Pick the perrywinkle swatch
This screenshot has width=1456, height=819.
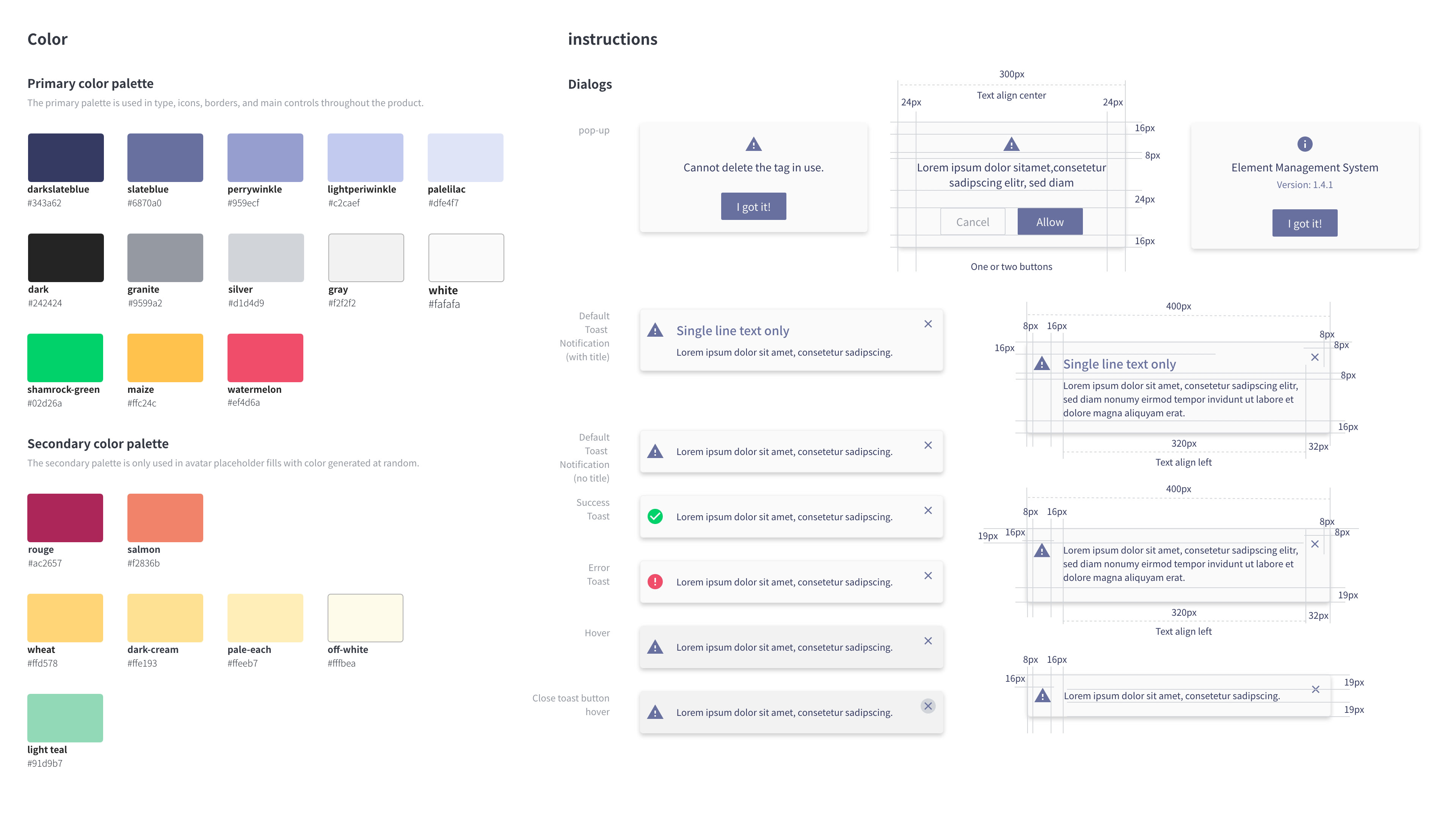[x=265, y=158]
